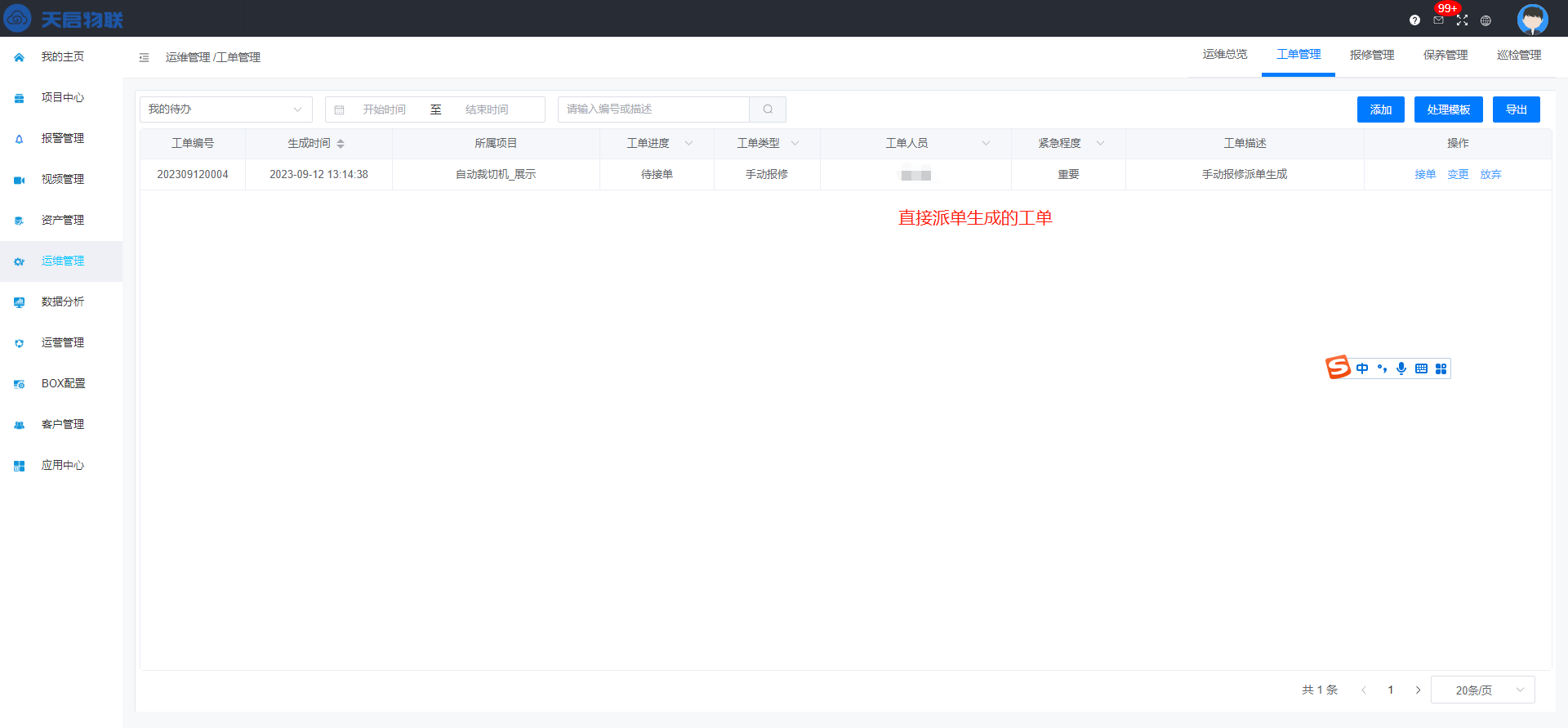1568x728 pixels.
Task: Open the 我的待办 filter dropdown
Action: click(x=226, y=109)
